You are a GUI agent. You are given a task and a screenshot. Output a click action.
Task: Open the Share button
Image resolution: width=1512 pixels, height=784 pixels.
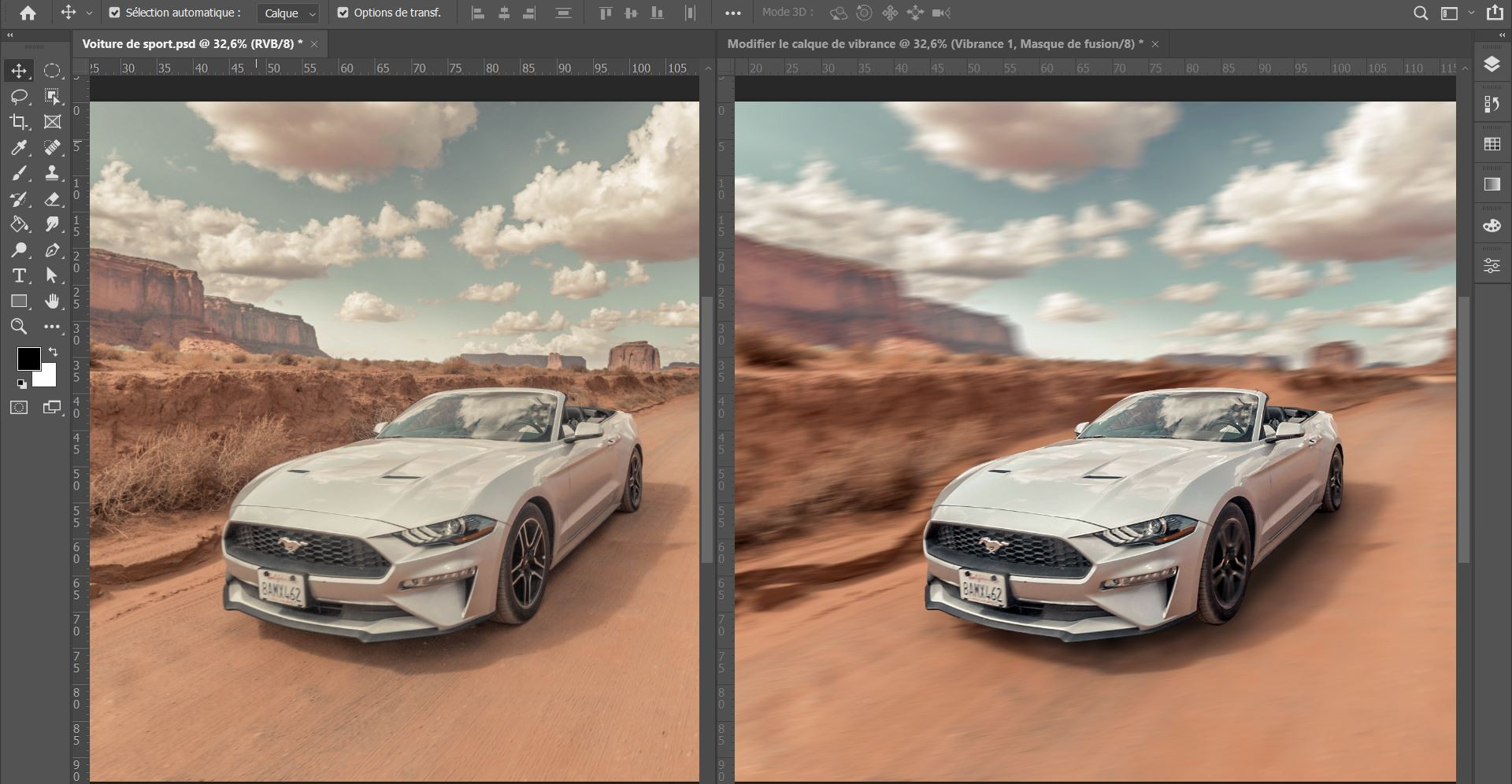click(x=1493, y=13)
